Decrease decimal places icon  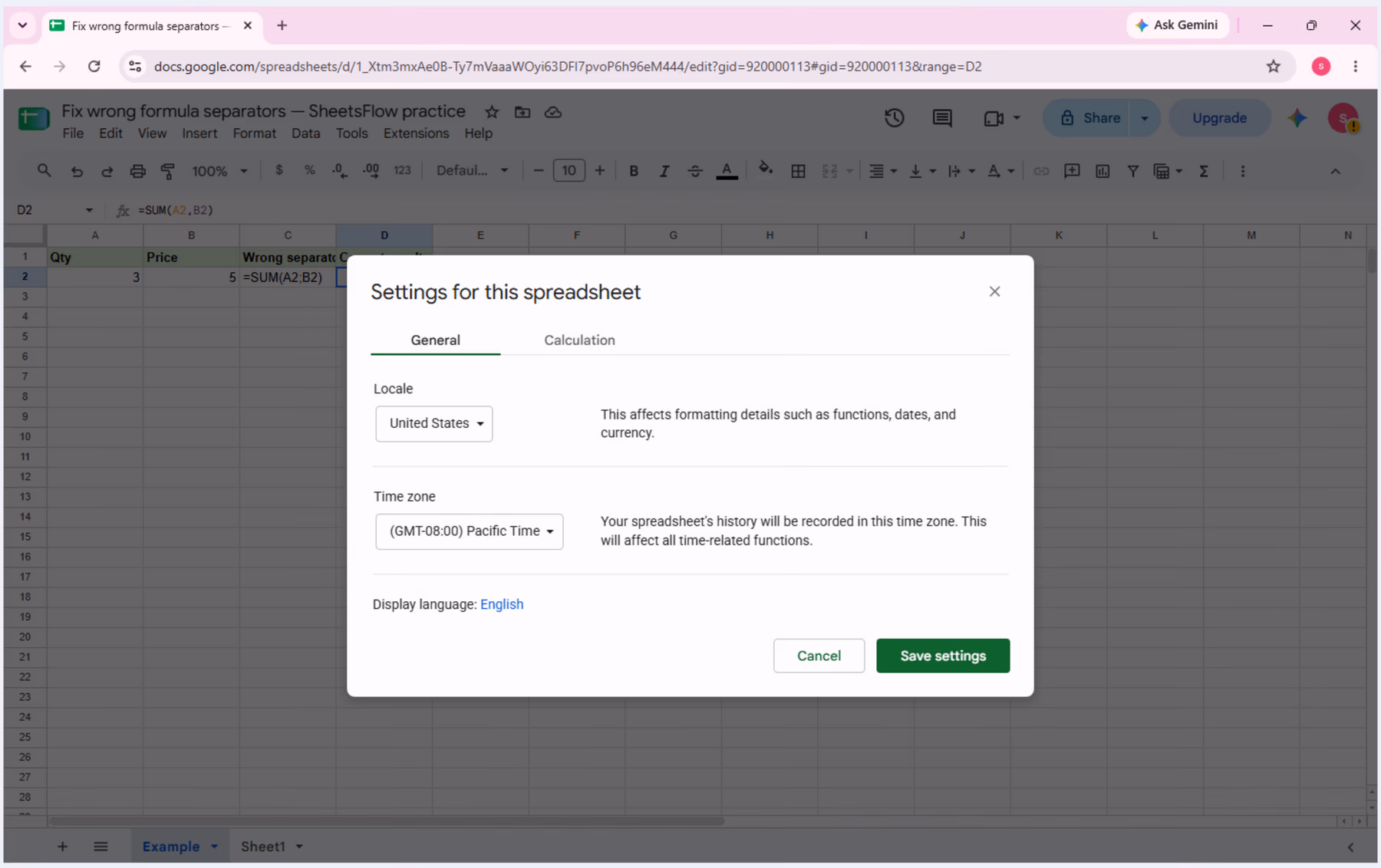[x=340, y=170]
